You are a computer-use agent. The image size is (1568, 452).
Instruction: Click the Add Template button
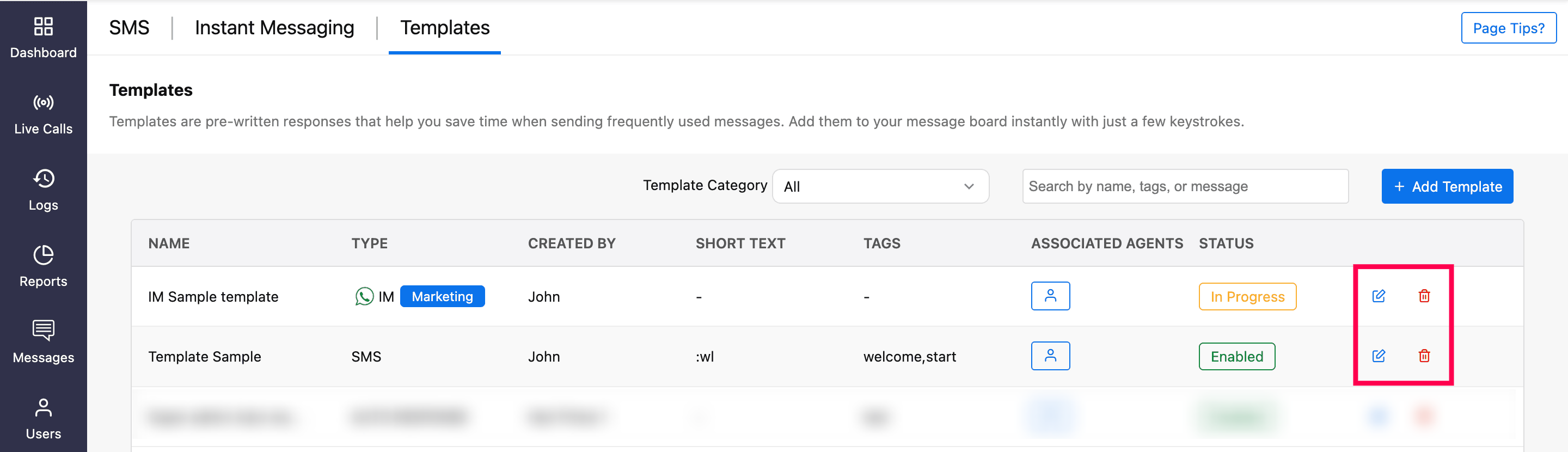pos(1447,186)
